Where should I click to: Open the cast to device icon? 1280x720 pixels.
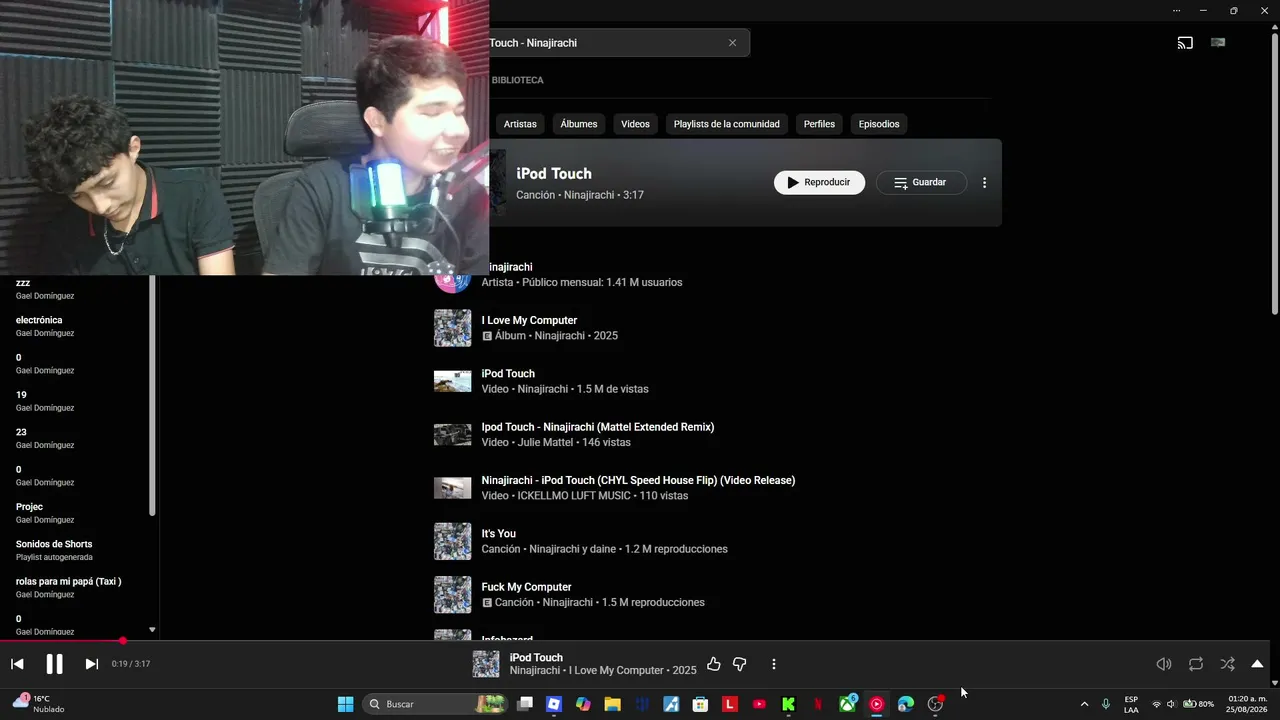[1185, 43]
